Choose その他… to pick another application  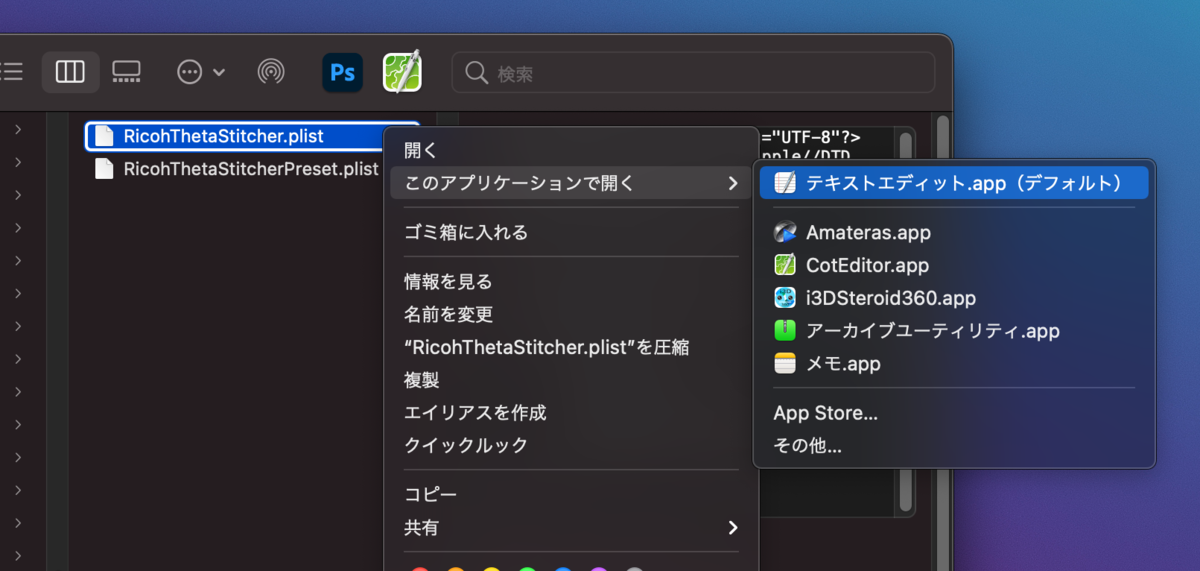coord(954,446)
